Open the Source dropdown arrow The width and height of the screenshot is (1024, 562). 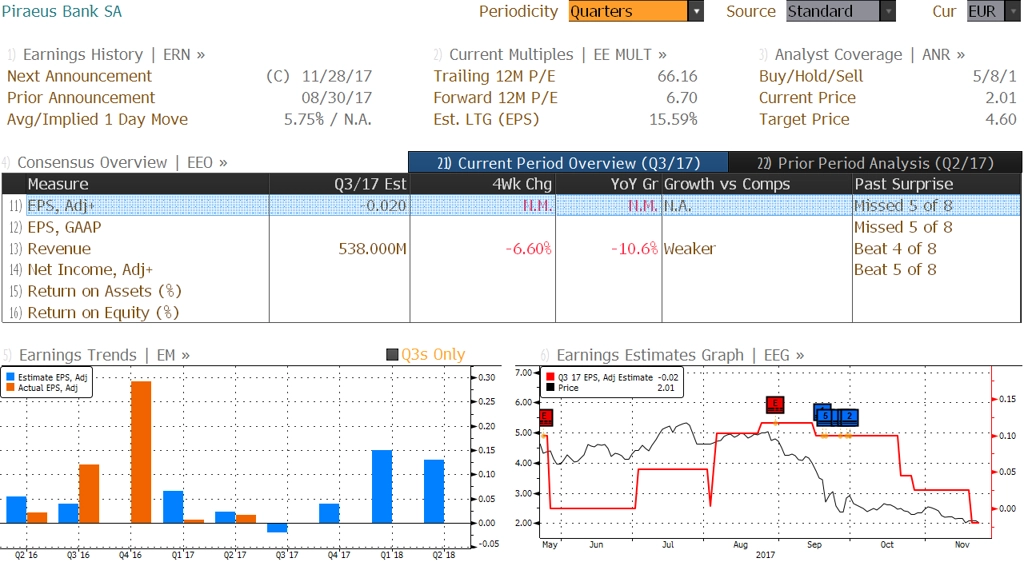point(888,12)
